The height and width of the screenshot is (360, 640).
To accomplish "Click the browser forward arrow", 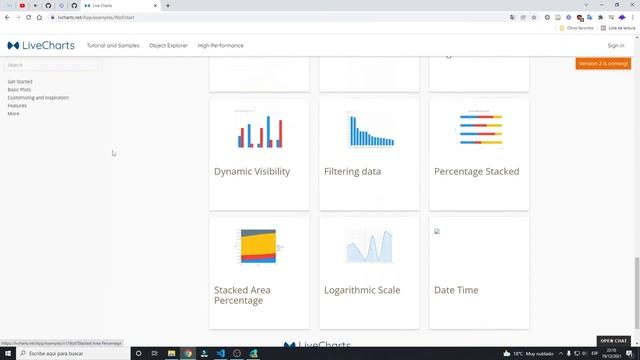I will point(18,18).
